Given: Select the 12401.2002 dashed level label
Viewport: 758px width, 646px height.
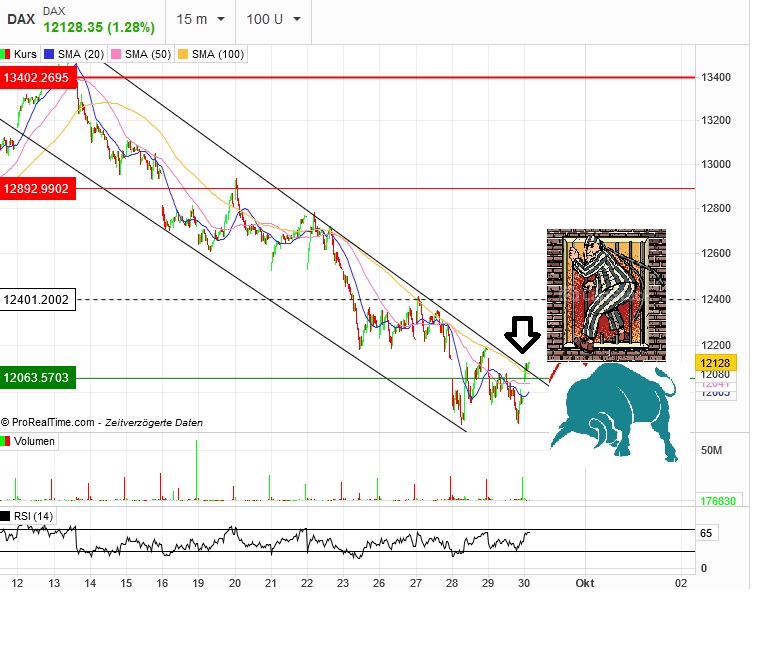Looking at the screenshot, I should pyautogui.click(x=38, y=300).
